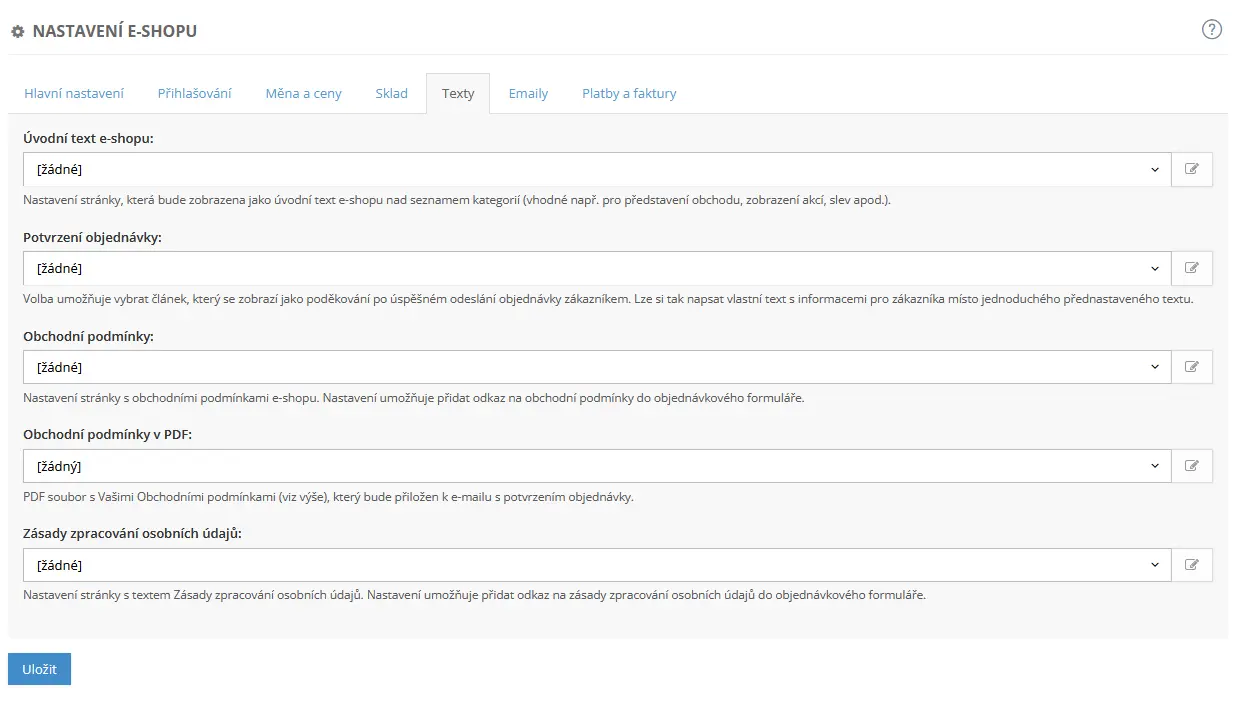1235x711 pixels.
Task: Open the Potvrzení objednávky dropdown
Action: pos(597,268)
